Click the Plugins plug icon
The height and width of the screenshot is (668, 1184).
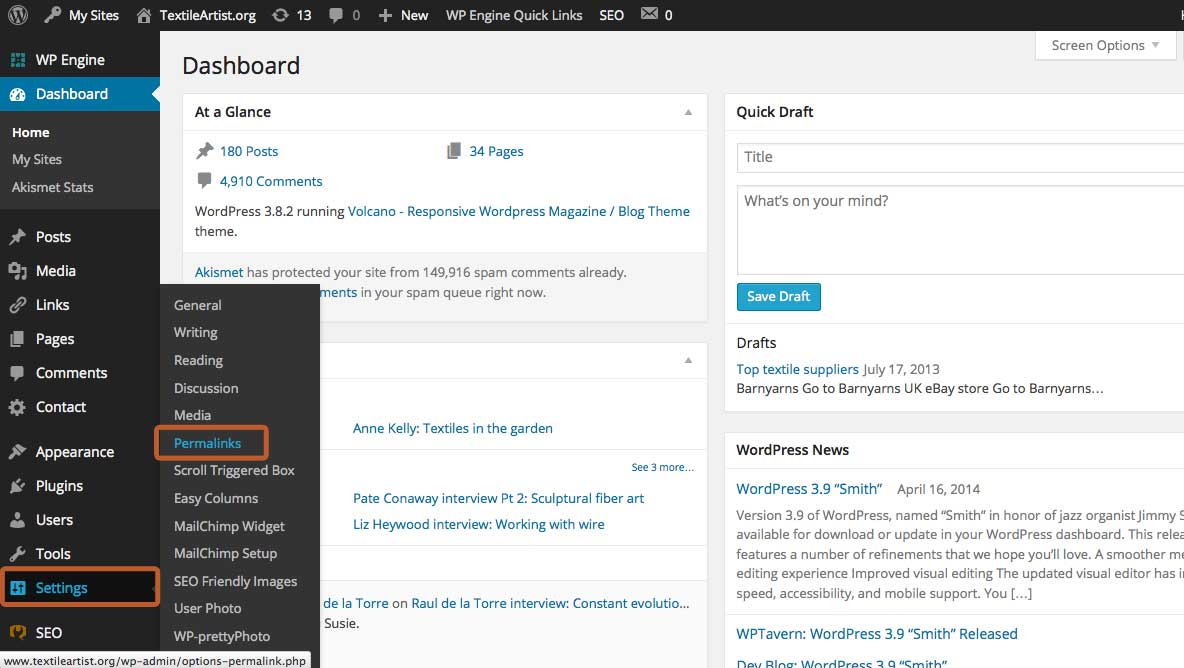(x=17, y=486)
